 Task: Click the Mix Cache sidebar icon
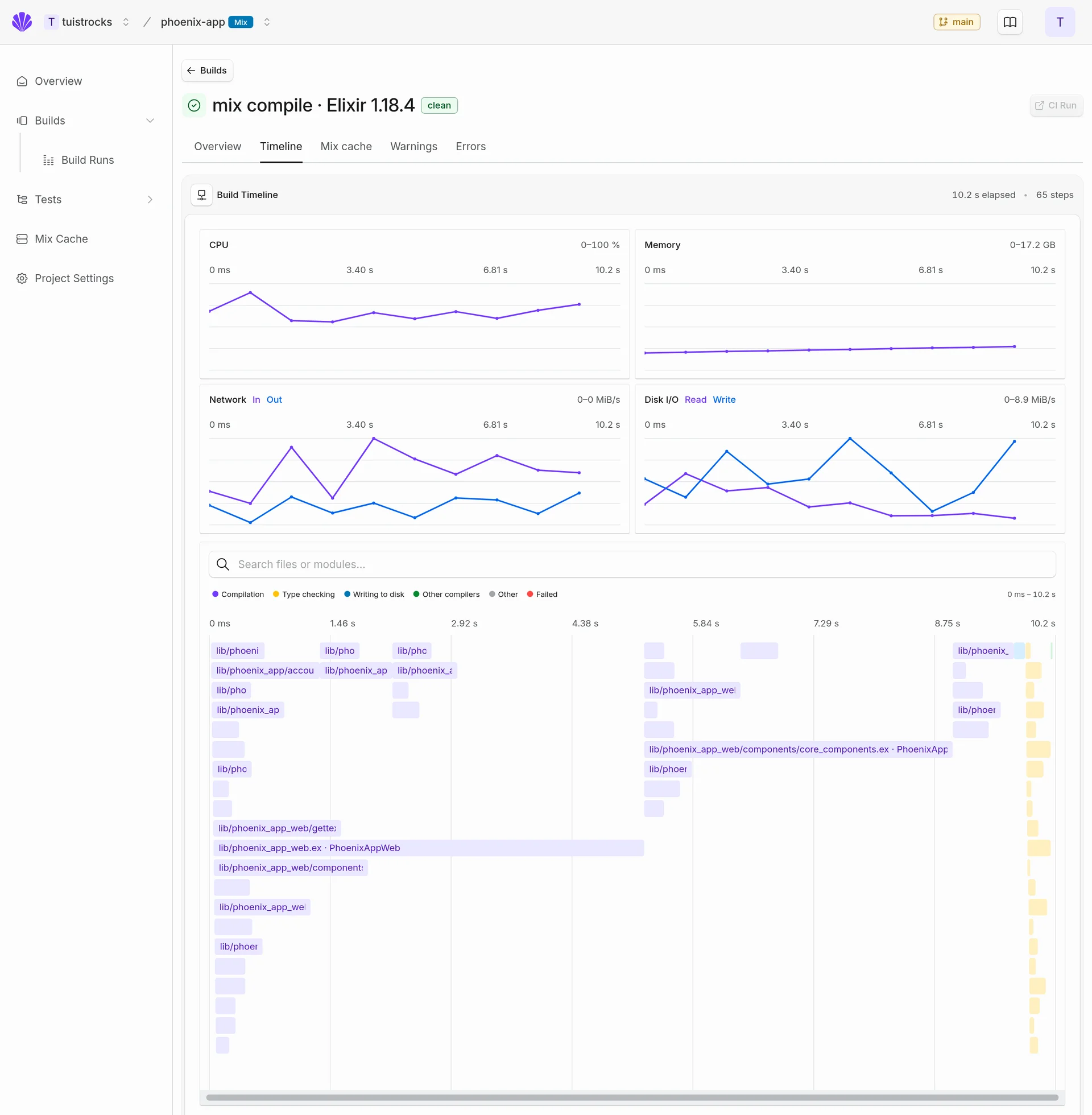22,239
